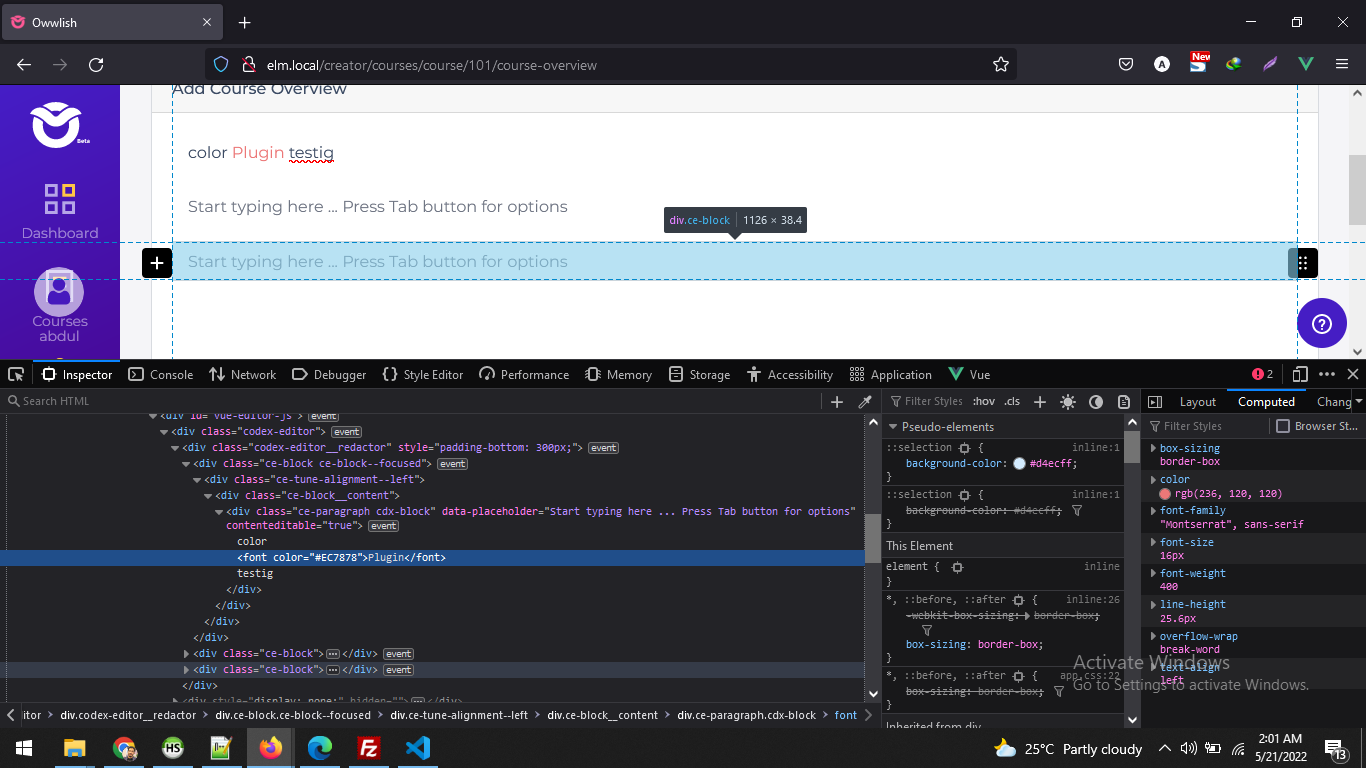Click div.ce-block__content in the breadcrumb
The image size is (1366, 768).
point(602,715)
